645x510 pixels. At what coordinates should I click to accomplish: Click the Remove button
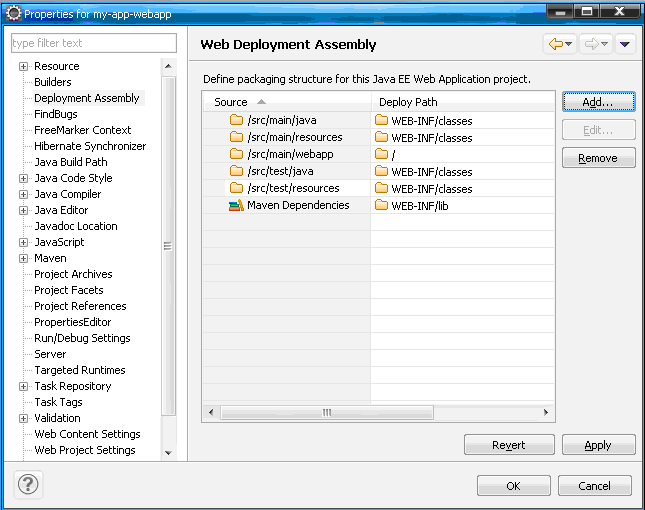(x=598, y=158)
